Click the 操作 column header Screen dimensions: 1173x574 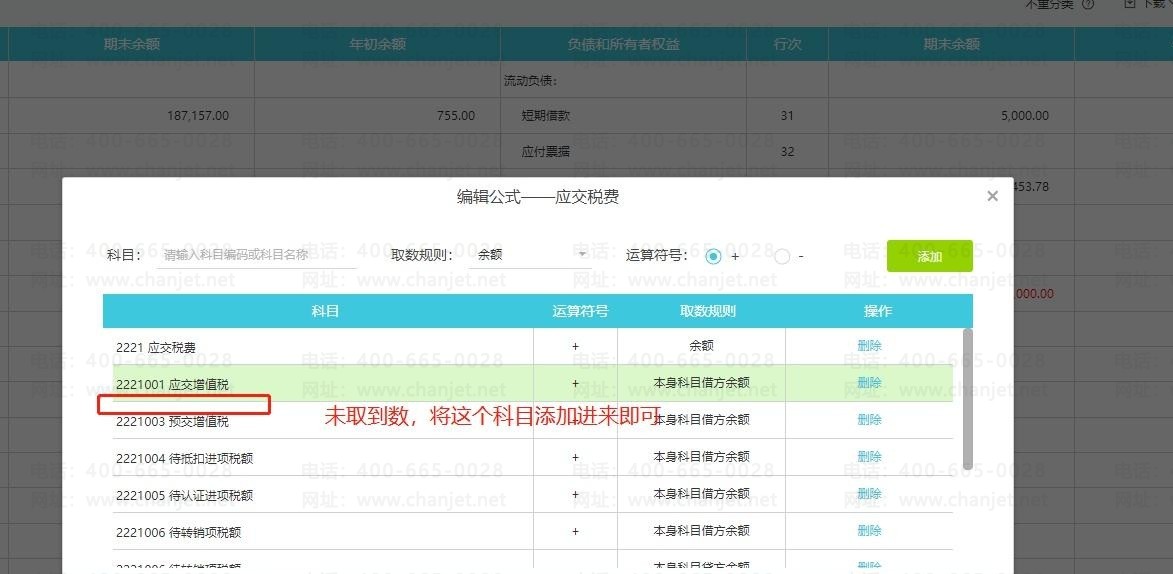pyautogui.click(x=878, y=311)
